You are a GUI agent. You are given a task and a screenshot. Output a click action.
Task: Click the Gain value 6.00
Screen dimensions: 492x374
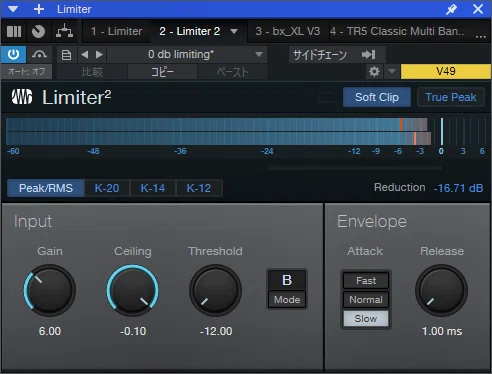(50, 331)
